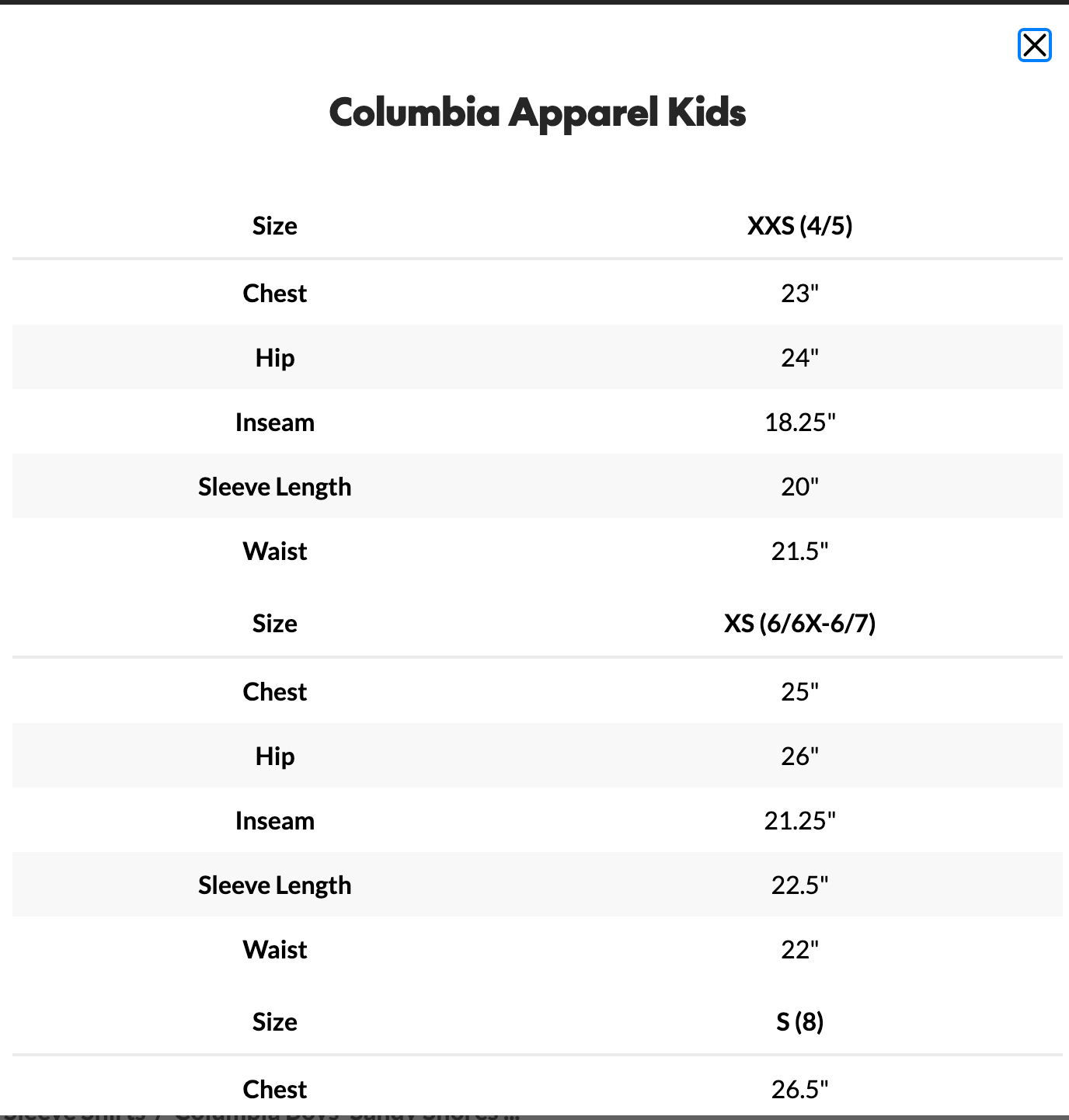
Task: Click the 22" waist value
Action: tap(799, 949)
